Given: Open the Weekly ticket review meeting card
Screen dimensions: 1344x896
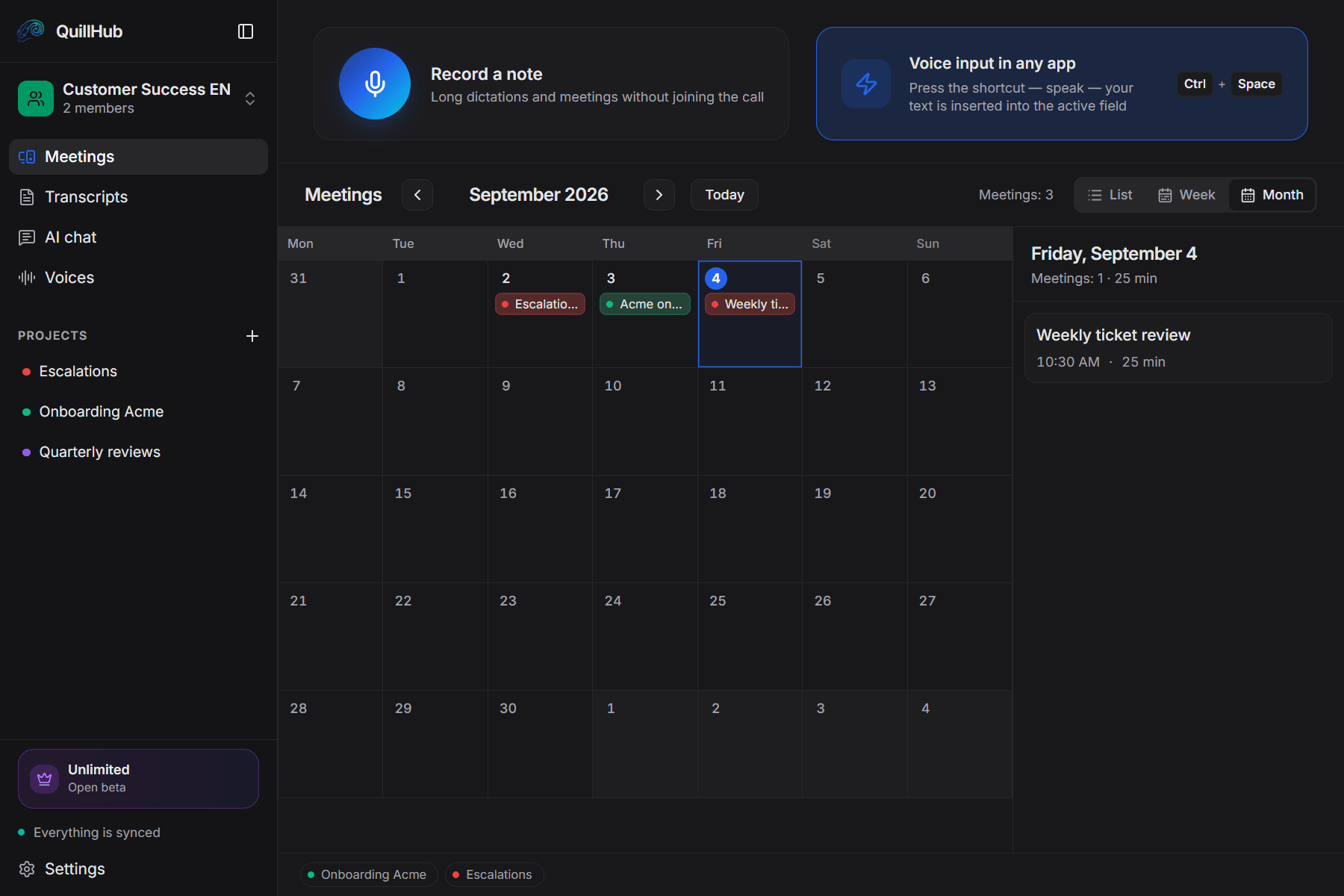Looking at the screenshot, I should 1178,348.
